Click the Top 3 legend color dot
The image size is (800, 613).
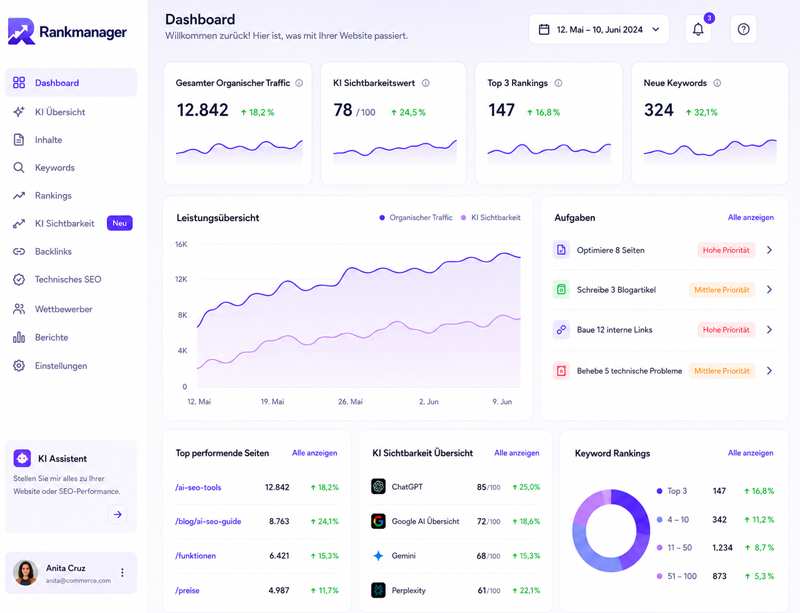(x=659, y=491)
